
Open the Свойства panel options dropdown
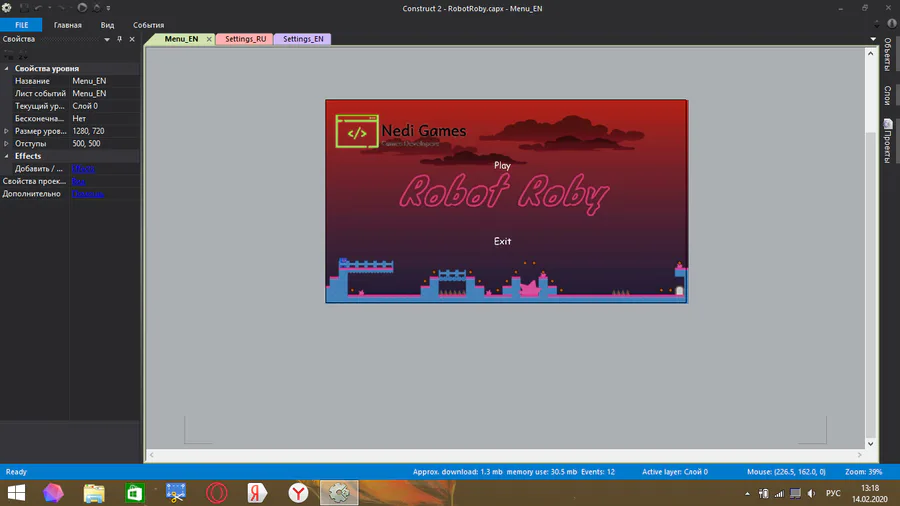(x=107, y=39)
